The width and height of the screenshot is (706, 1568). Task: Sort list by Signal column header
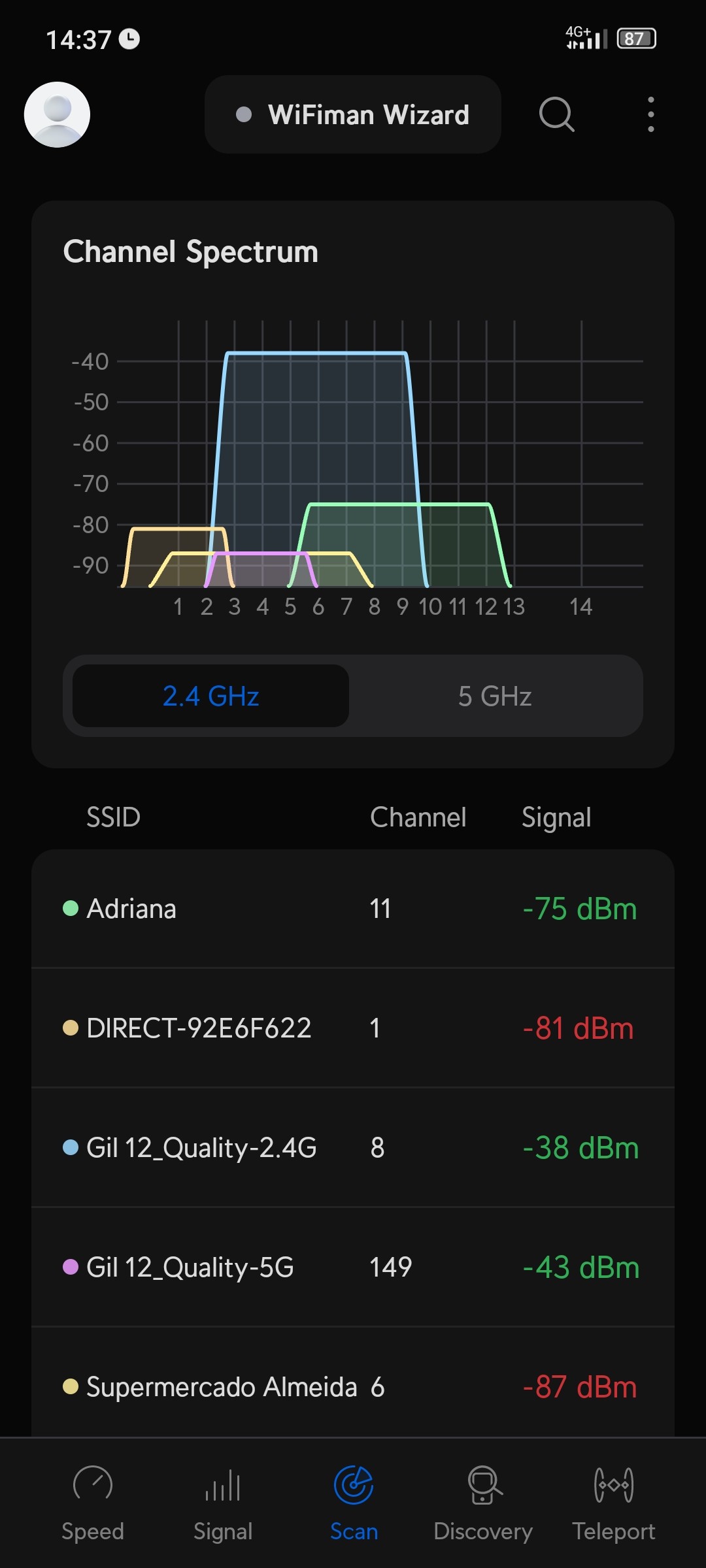pos(556,817)
